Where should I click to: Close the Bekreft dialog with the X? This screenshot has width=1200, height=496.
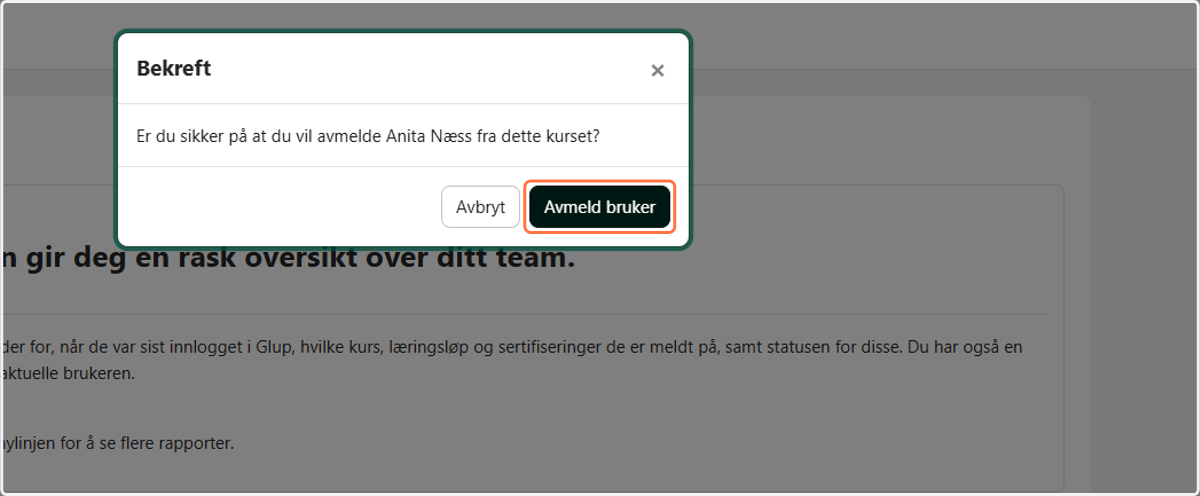tap(657, 70)
